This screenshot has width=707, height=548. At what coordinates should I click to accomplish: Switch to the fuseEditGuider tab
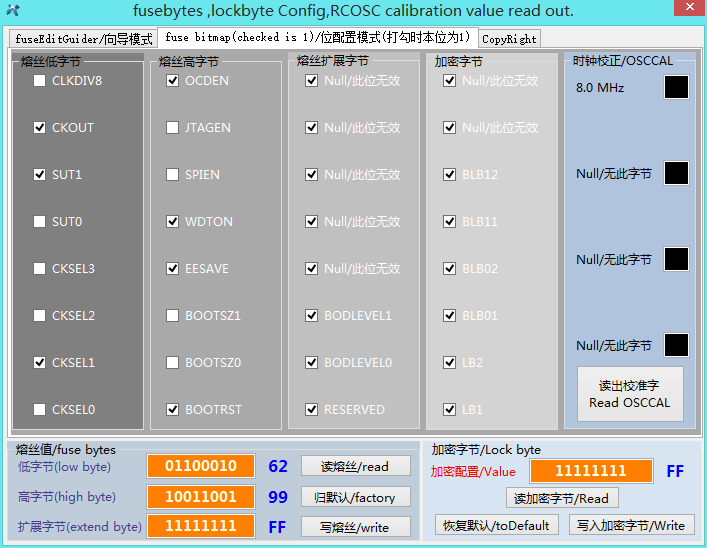tap(83, 39)
